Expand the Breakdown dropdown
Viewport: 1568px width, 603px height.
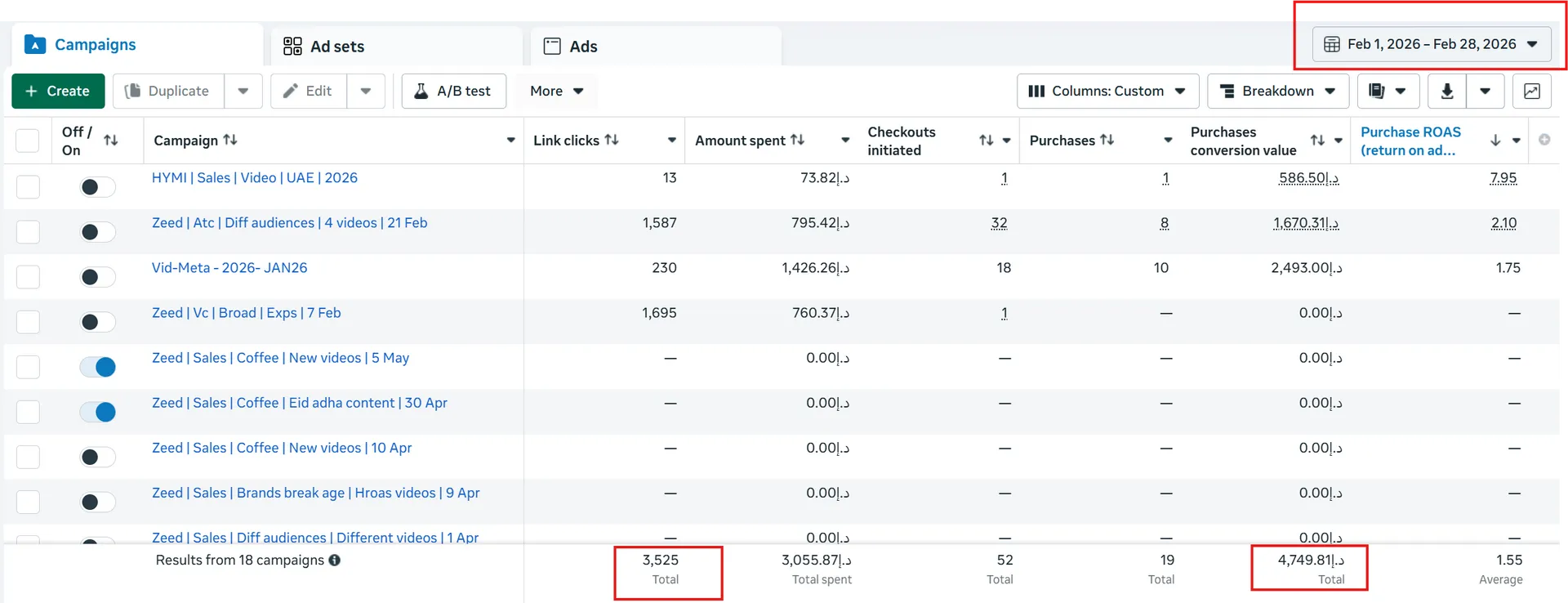[x=1278, y=91]
